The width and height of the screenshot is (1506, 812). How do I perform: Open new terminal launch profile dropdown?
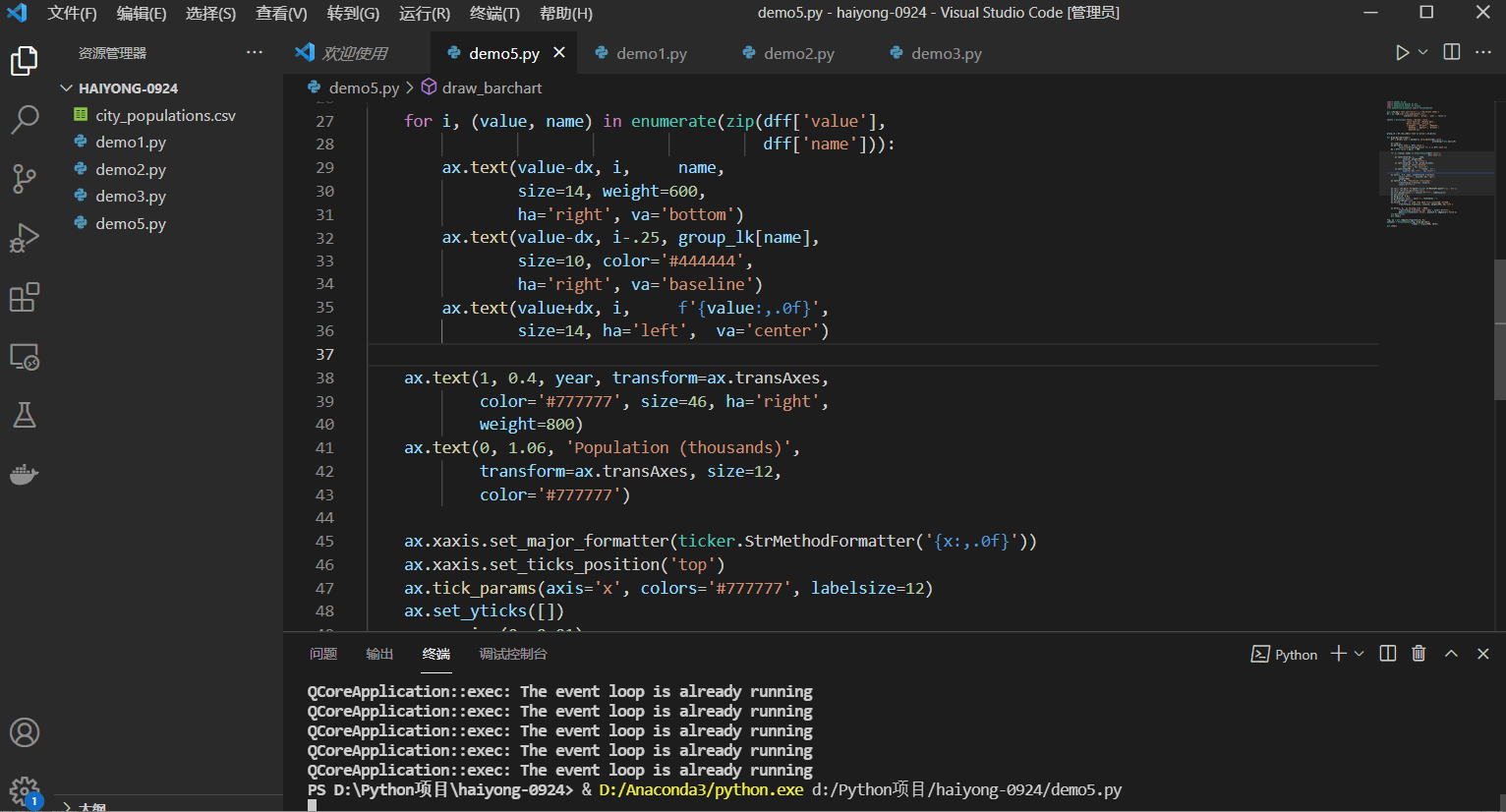click(x=1360, y=654)
